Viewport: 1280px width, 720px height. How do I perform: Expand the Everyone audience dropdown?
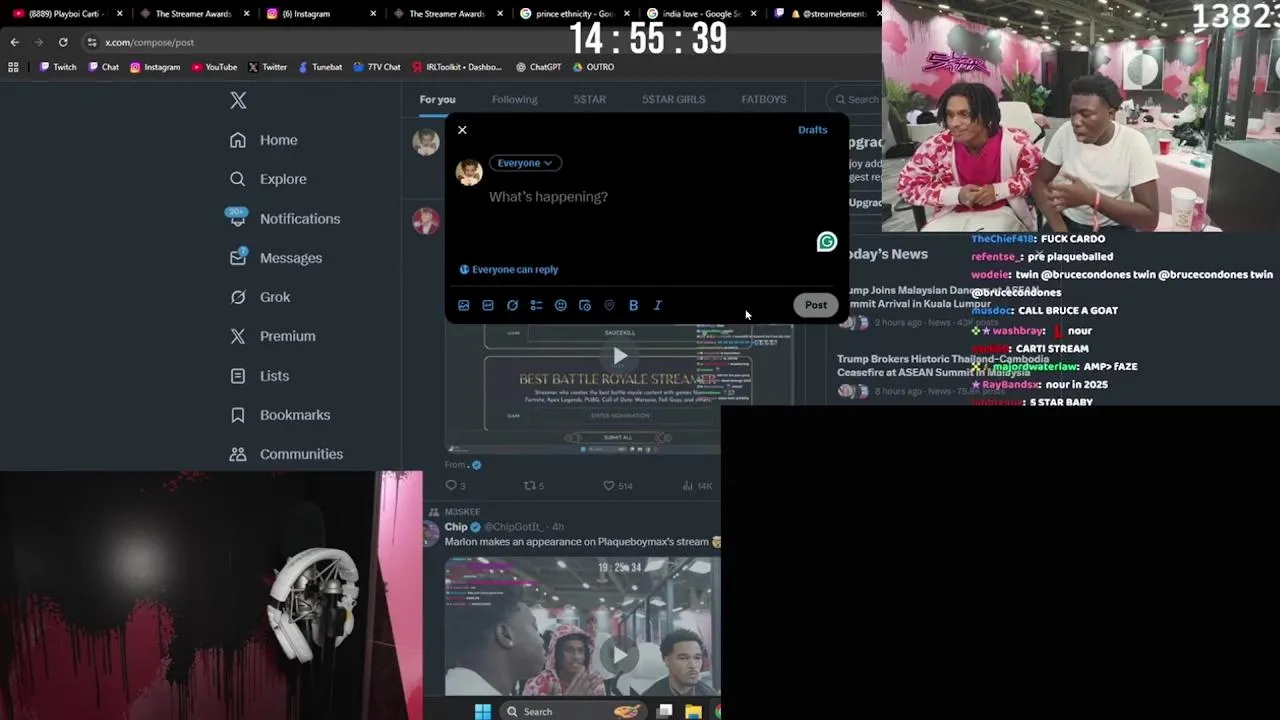525,163
